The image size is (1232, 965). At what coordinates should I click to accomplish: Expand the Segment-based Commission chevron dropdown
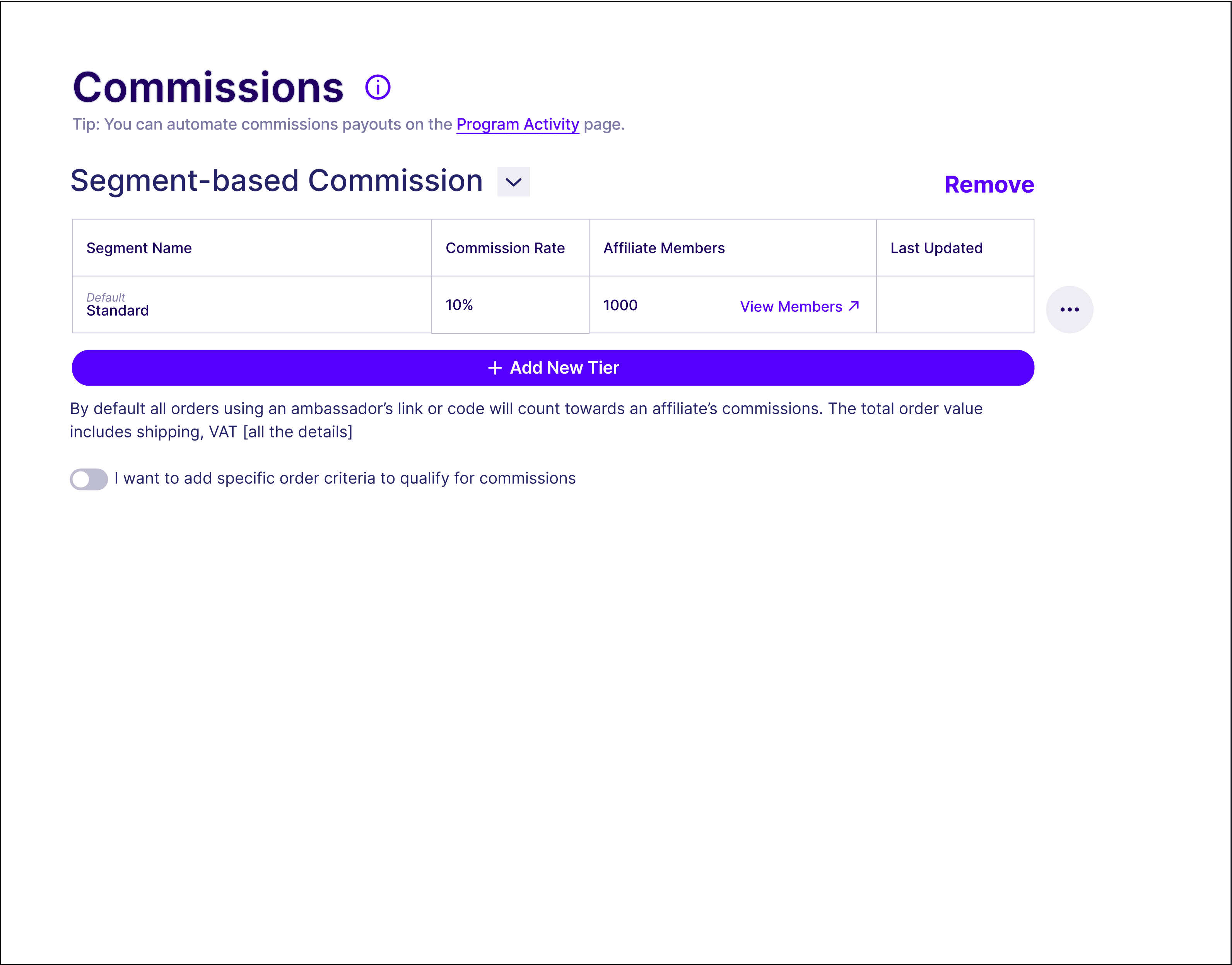(x=513, y=182)
